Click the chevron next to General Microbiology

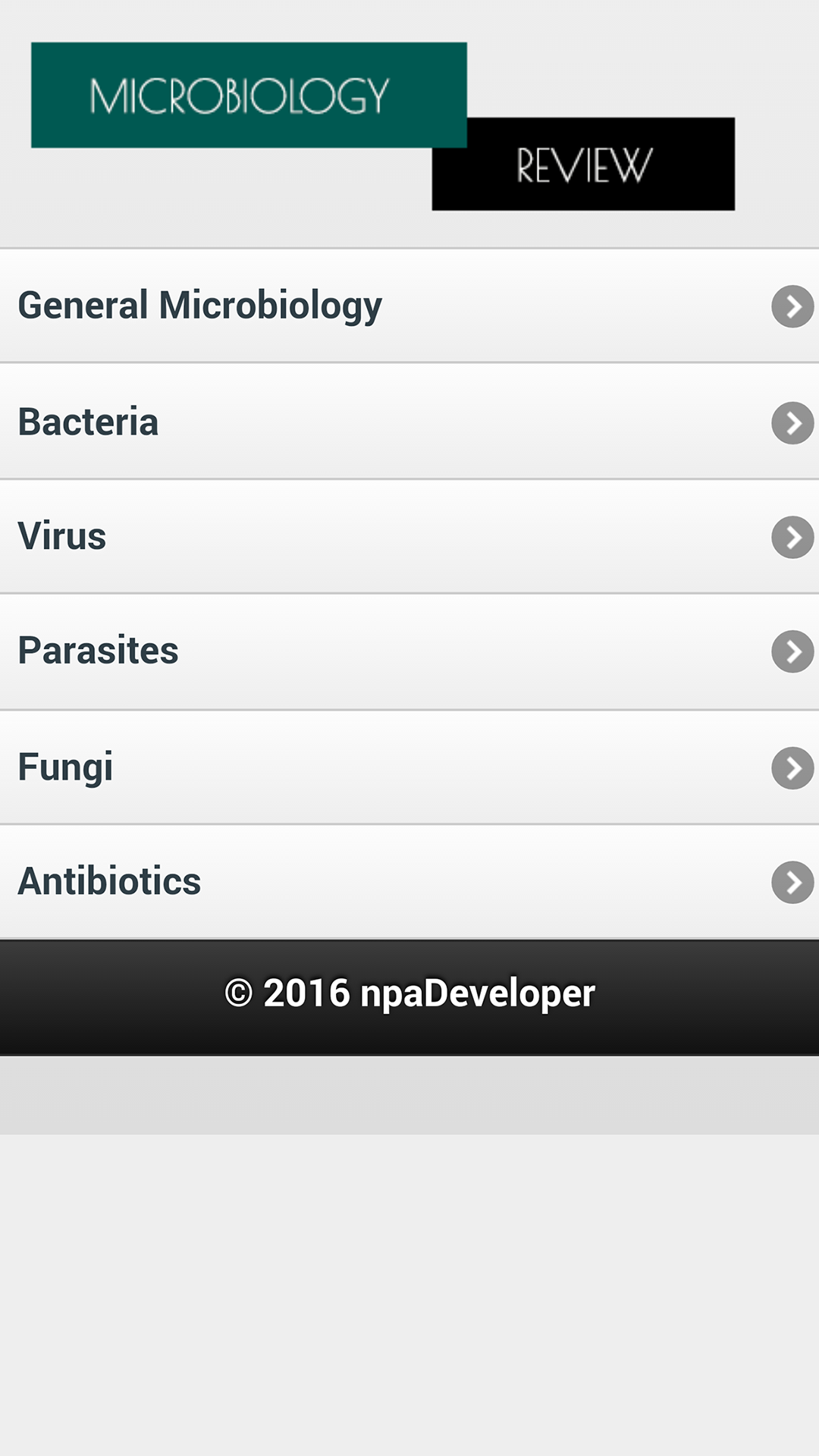[x=793, y=306]
